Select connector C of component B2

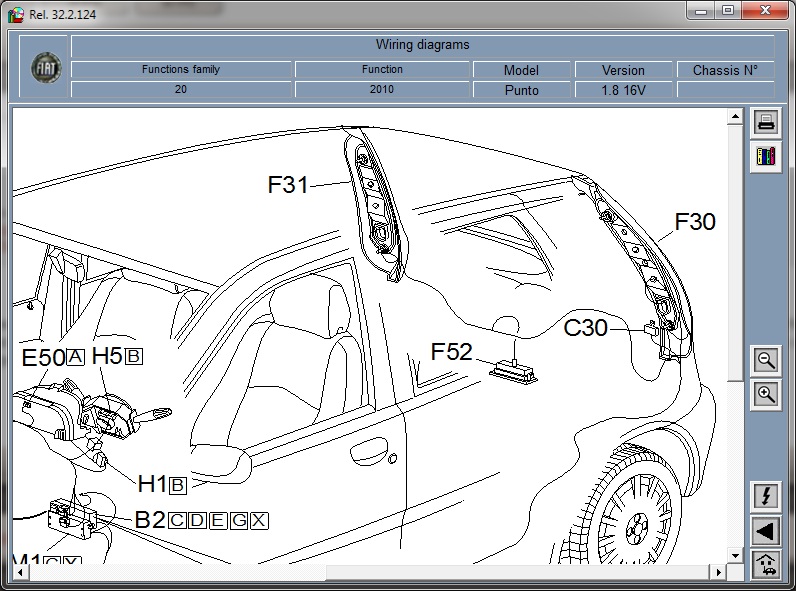tap(177, 520)
